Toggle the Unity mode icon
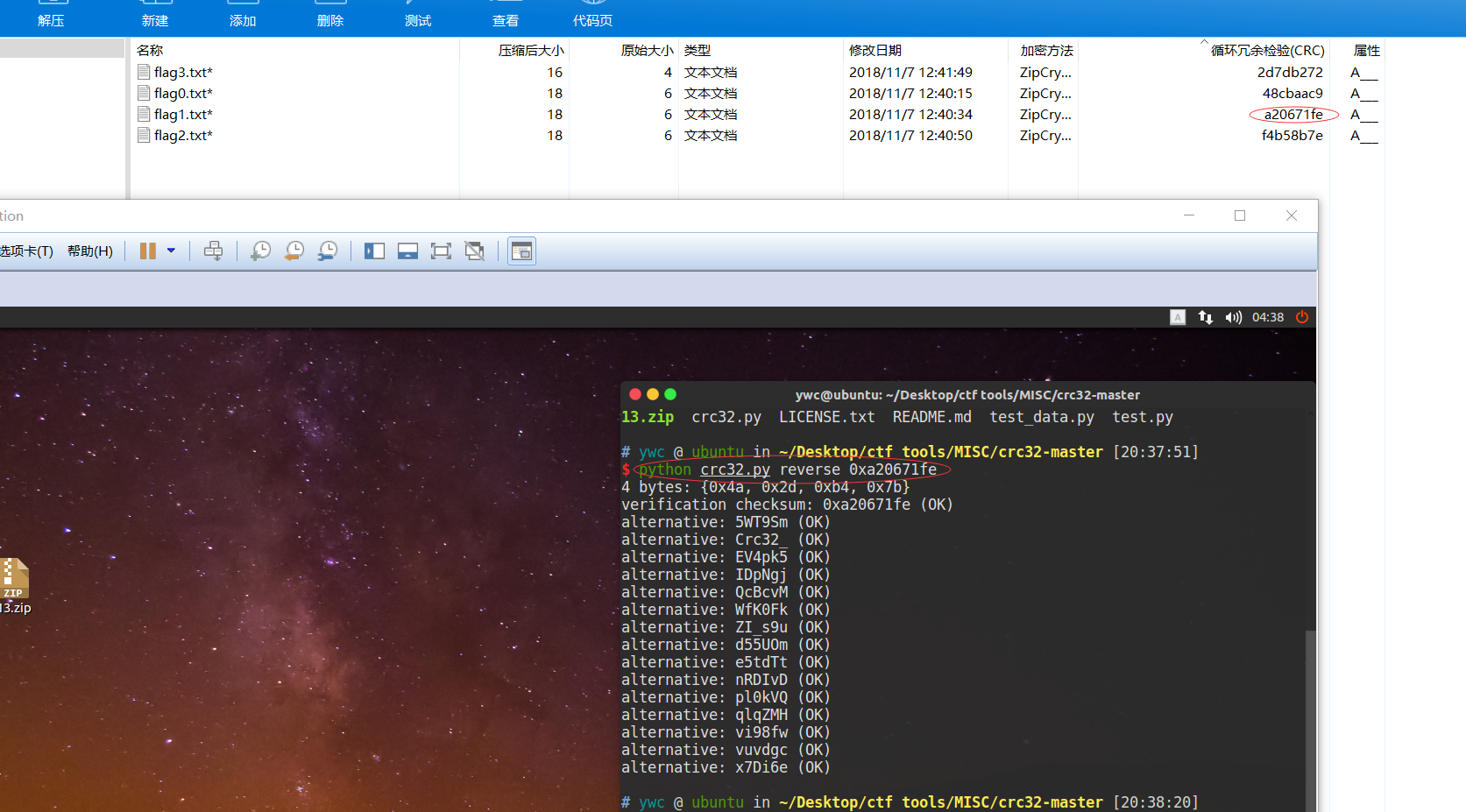 (x=474, y=251)
